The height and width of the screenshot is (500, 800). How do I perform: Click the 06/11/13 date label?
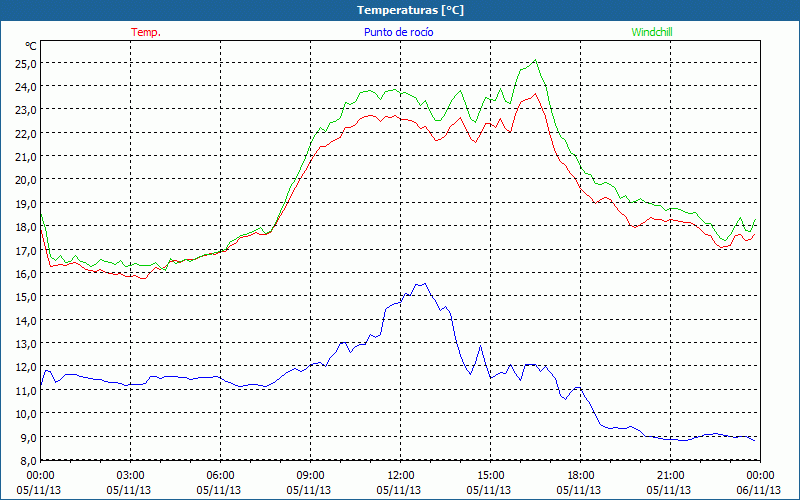pyautogui.click(x=759, y=490)
